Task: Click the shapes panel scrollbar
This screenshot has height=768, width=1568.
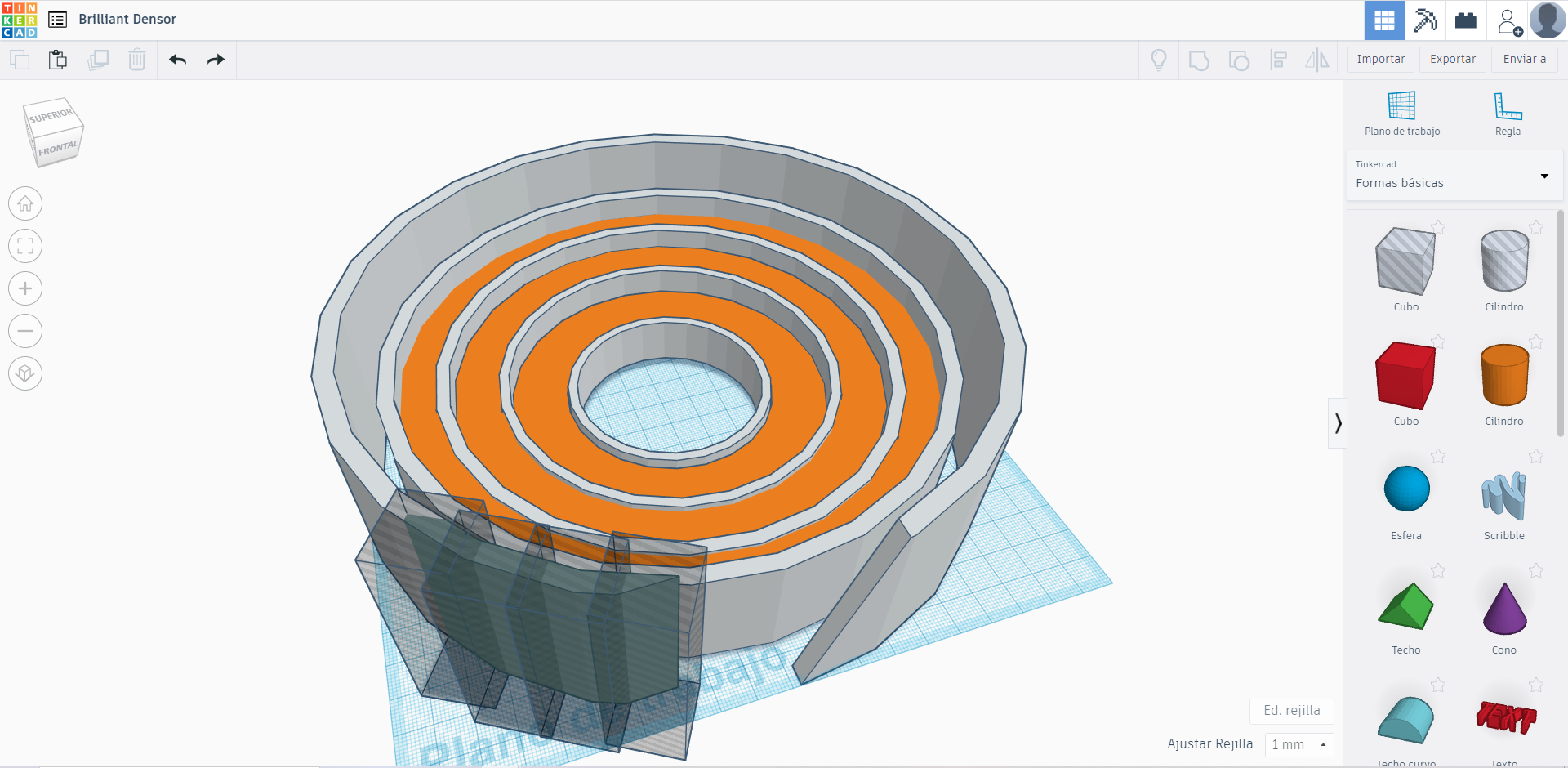Action: click(1561, 323)
